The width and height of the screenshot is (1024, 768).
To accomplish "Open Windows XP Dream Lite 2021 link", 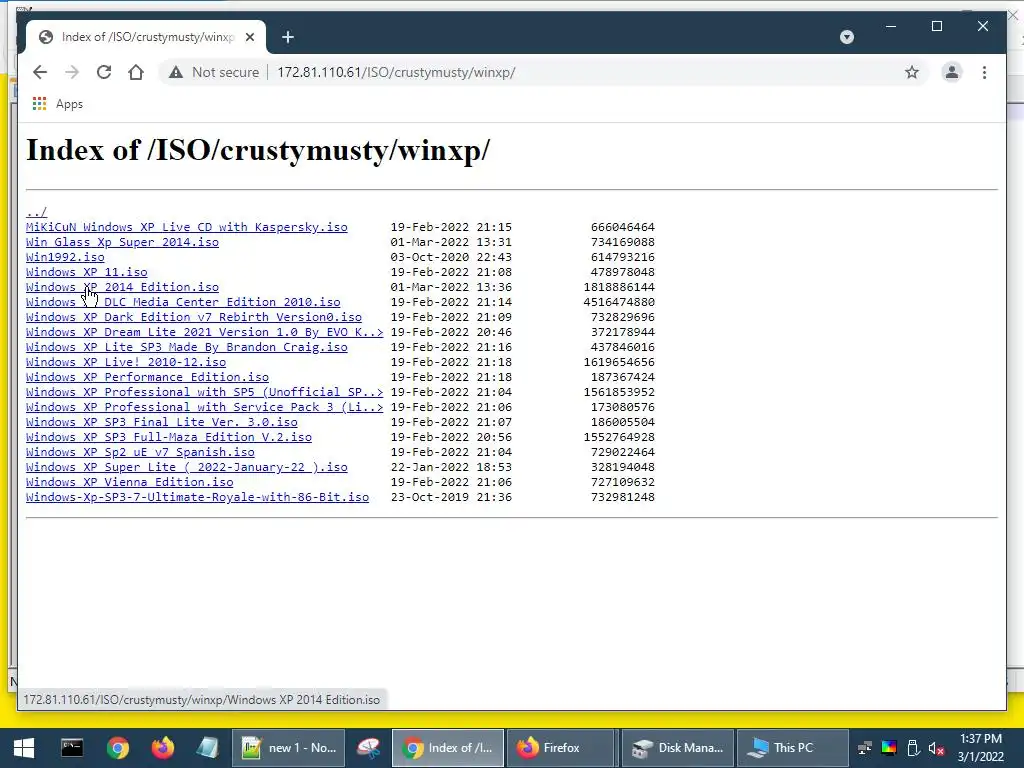I will [x=204, y=332].
